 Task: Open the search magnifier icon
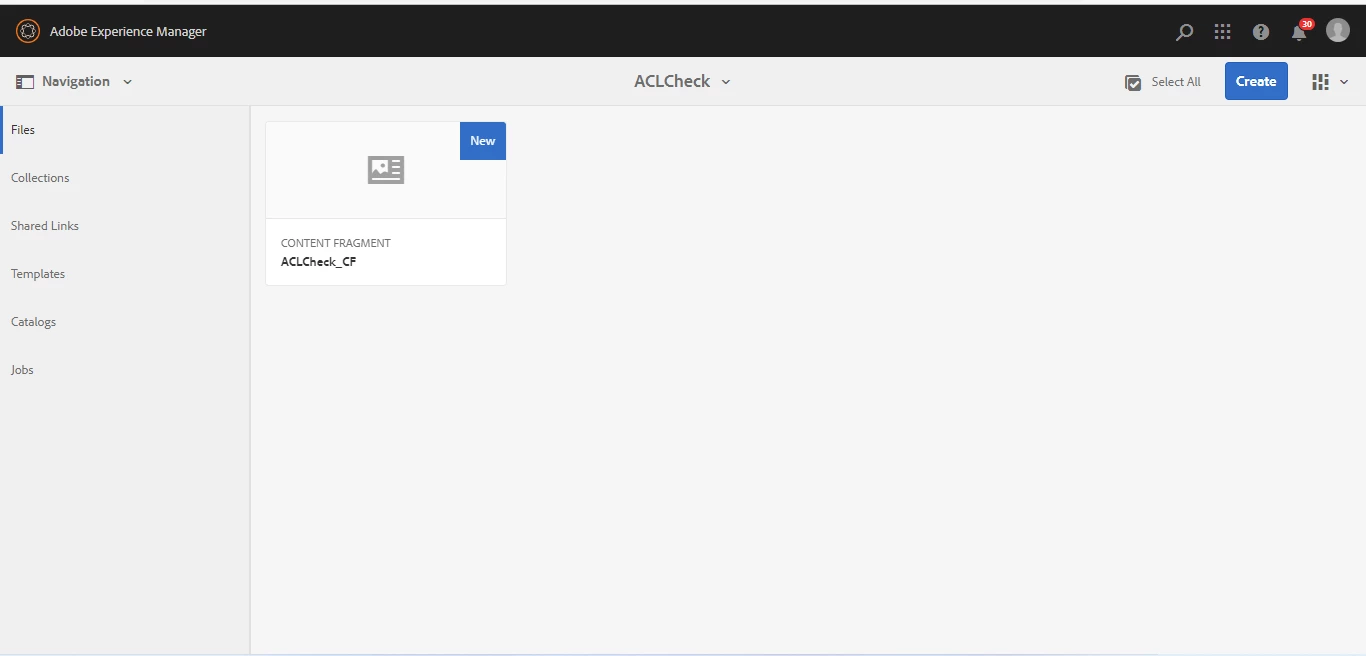(1184, 32)
